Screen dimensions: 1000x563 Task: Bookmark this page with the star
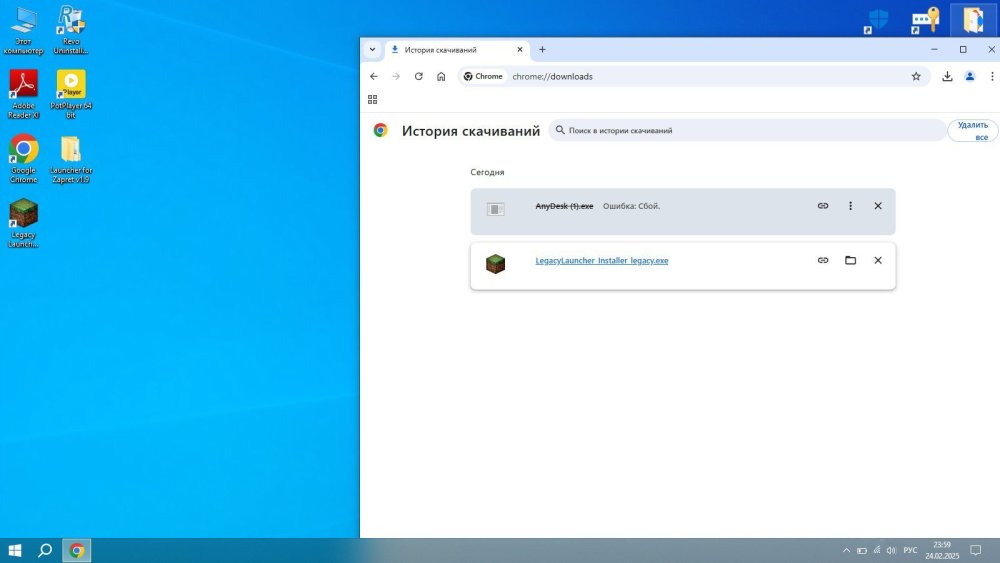point(916,77)
